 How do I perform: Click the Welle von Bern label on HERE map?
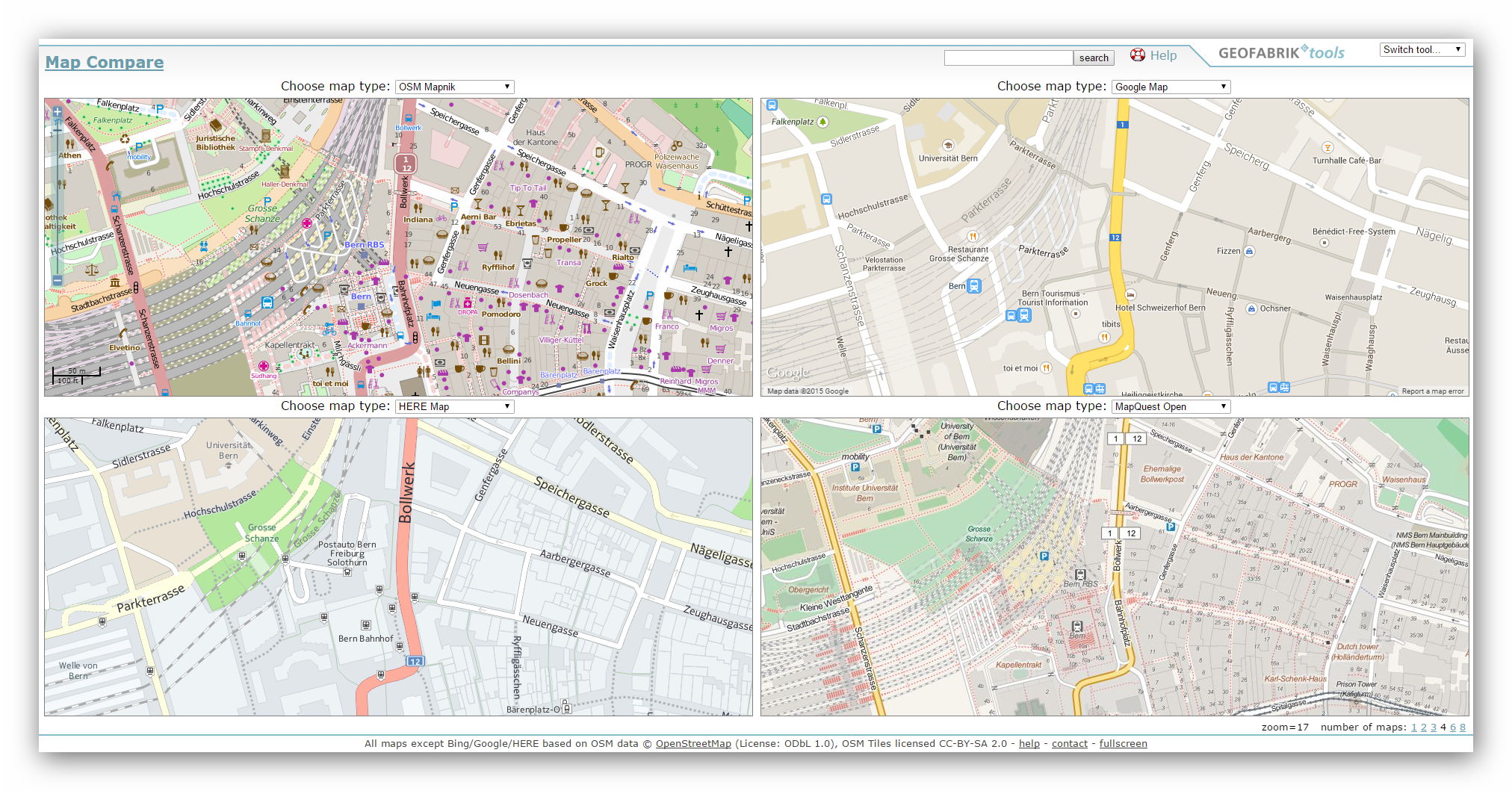point(78,670)
